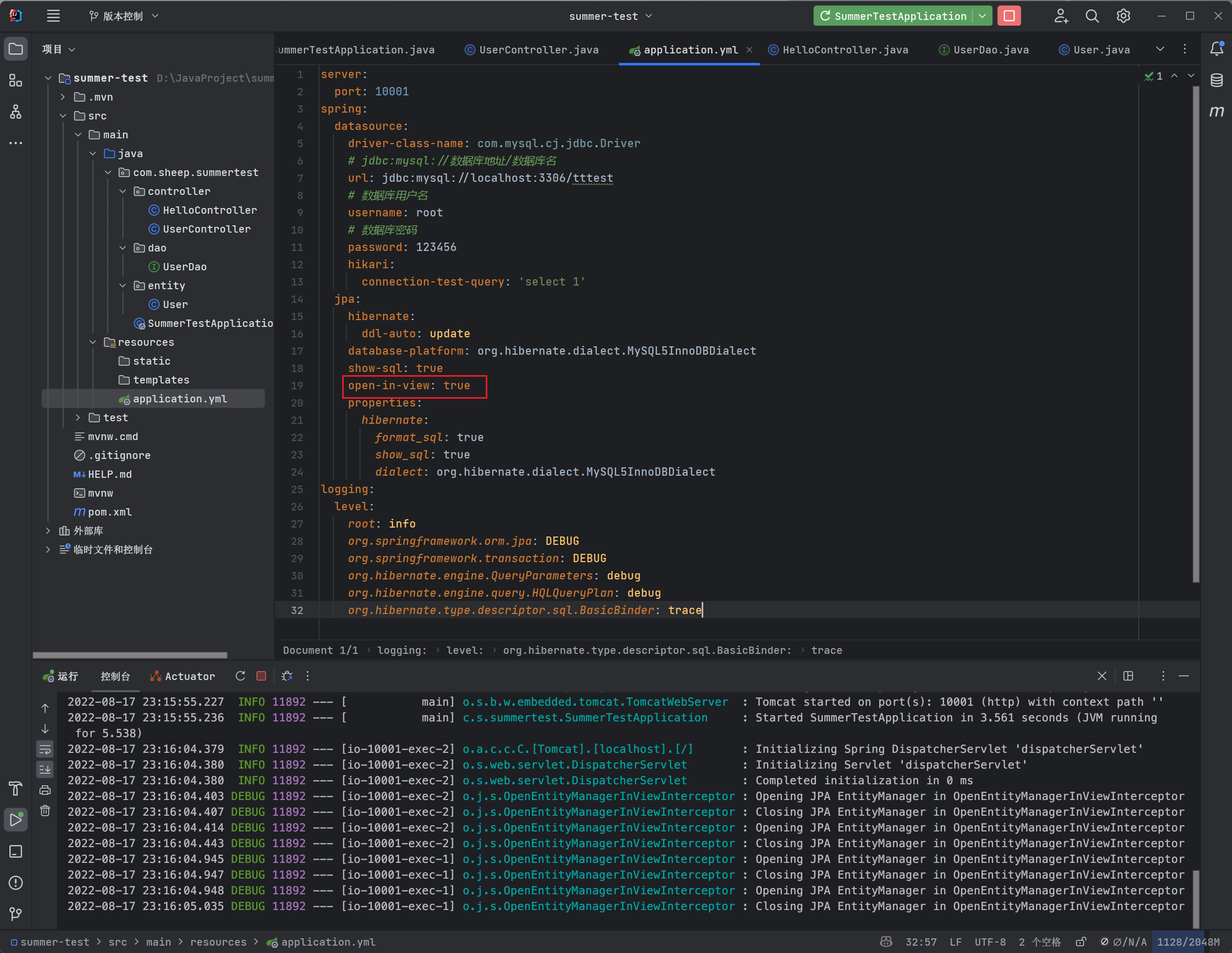
Task: Open the Build hammer tool window
Action: point(16,788)
